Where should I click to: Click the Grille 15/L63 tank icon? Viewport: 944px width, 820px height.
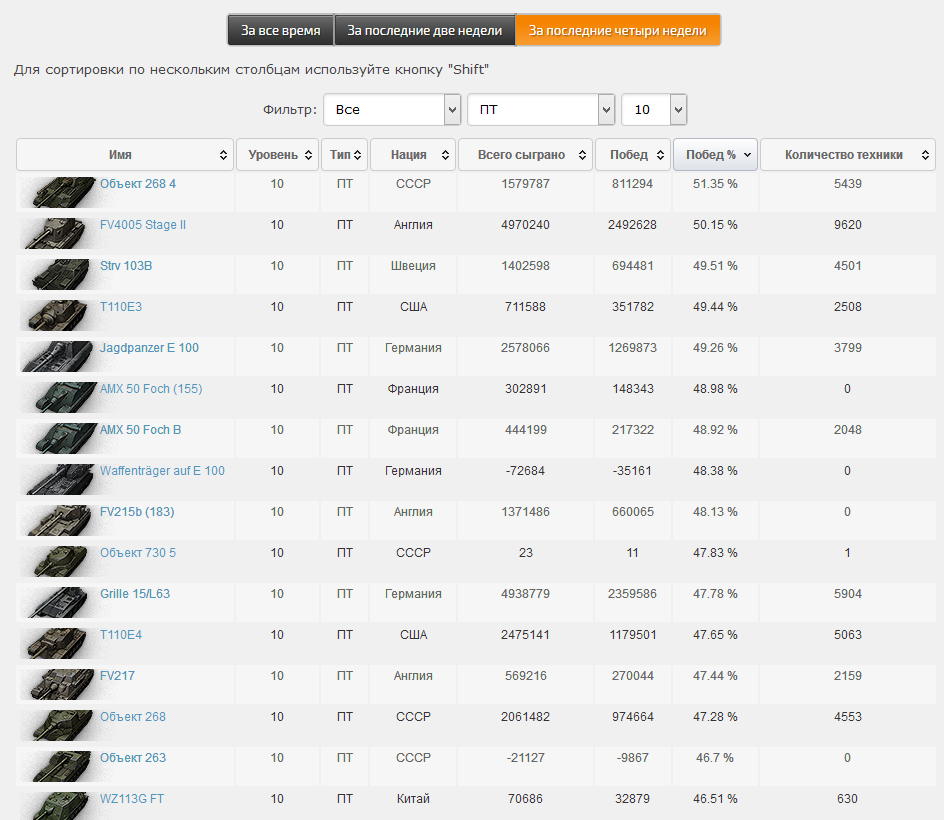coord(58,602)
